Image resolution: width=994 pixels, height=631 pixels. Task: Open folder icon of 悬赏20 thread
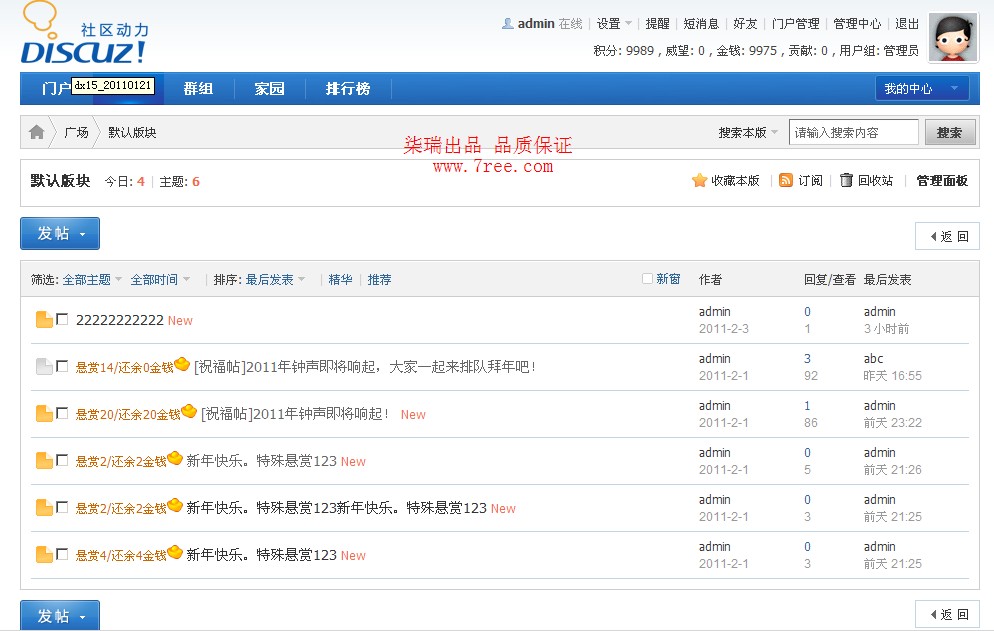44,413
